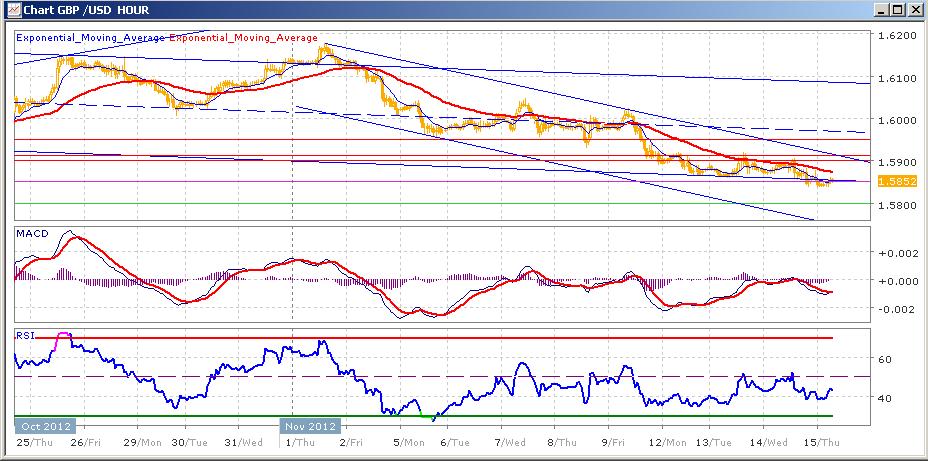Screen dimensions: 928x461
Task: Close the Chart GBP/USD HOUR window
Action: click(x=914, y=10)
